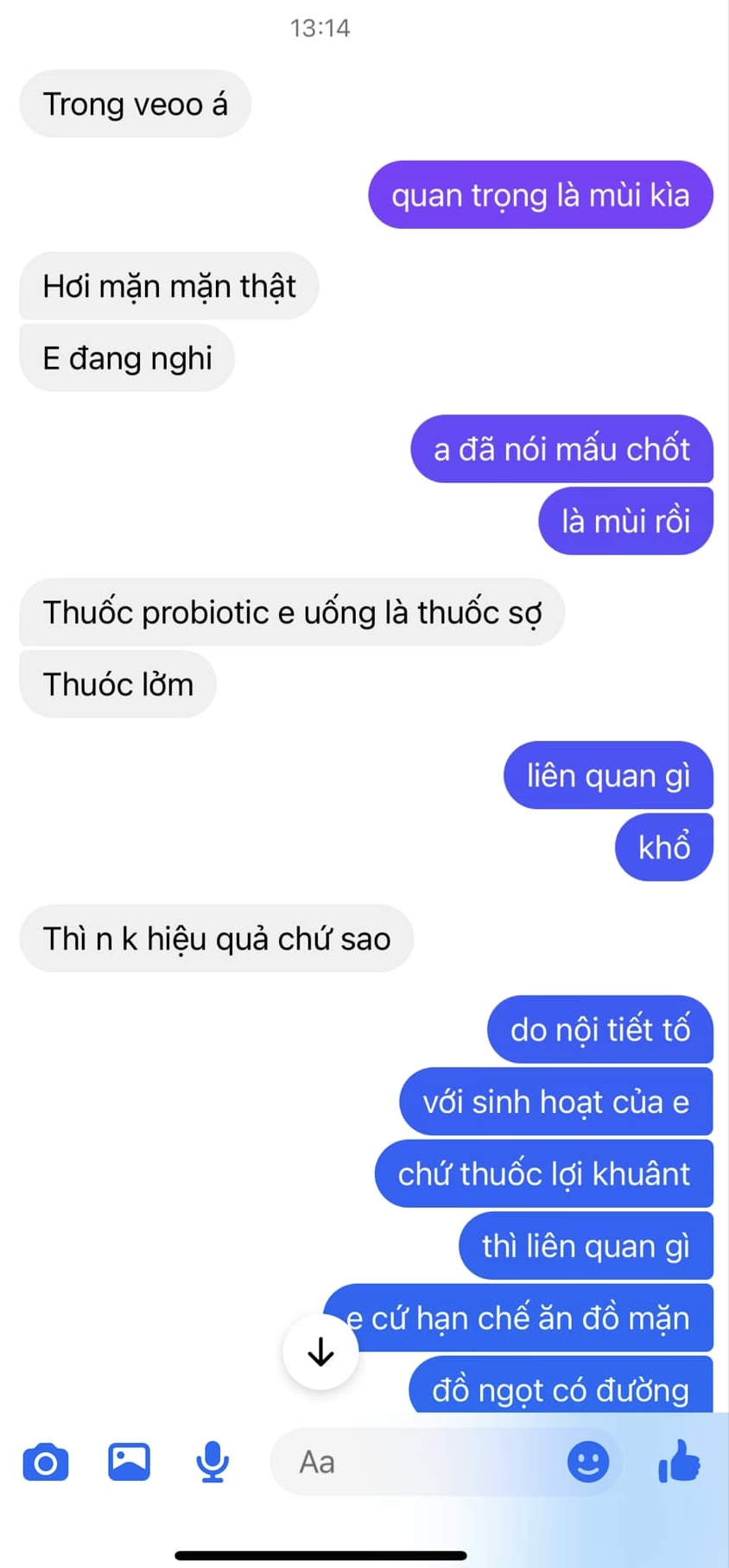
Task: Tap the microphone voice message icon
Action: pyautogui.click(x=212, y=1462)
